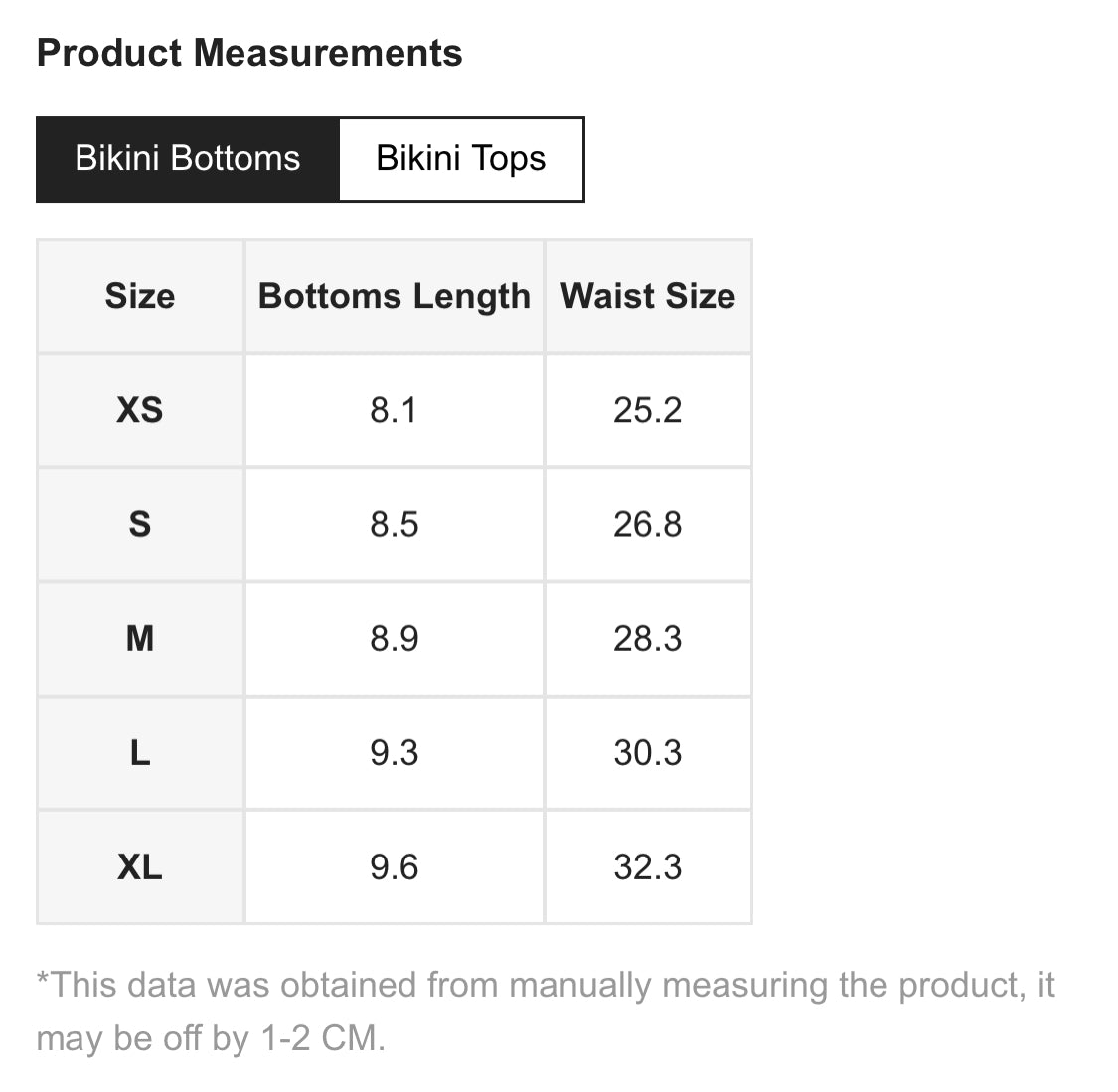
Task: Click the 8.9 length cell for M
Action: click(x=395, y=639)
